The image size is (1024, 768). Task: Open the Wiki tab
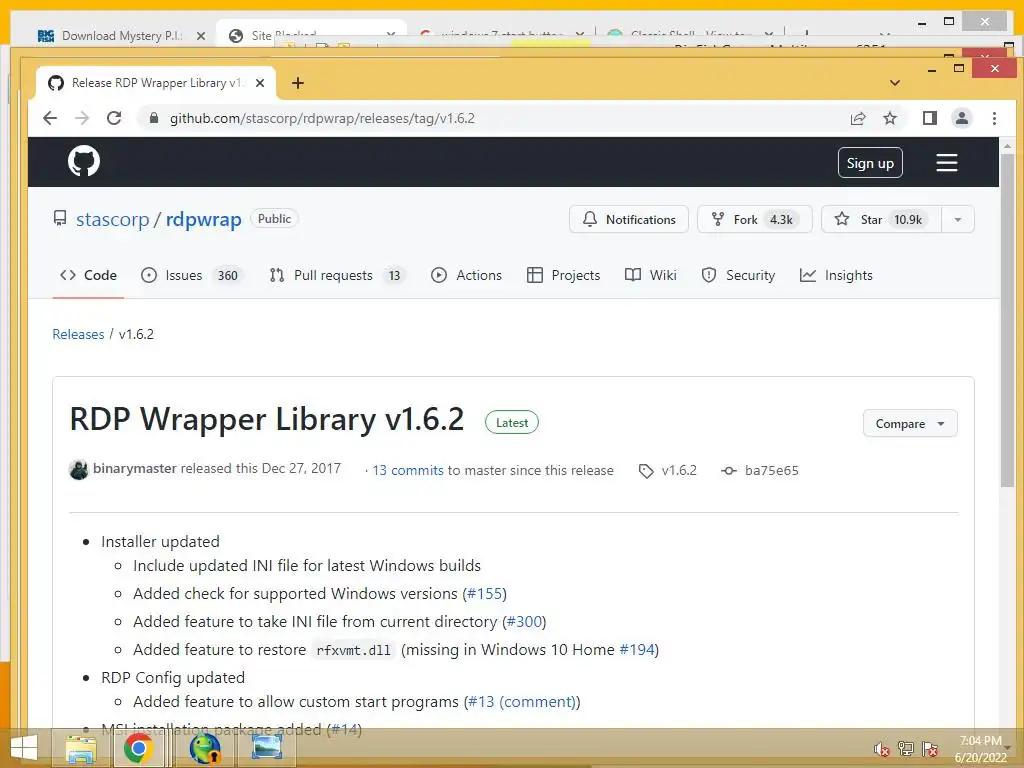pyautogui.click(x=650, y=276)
